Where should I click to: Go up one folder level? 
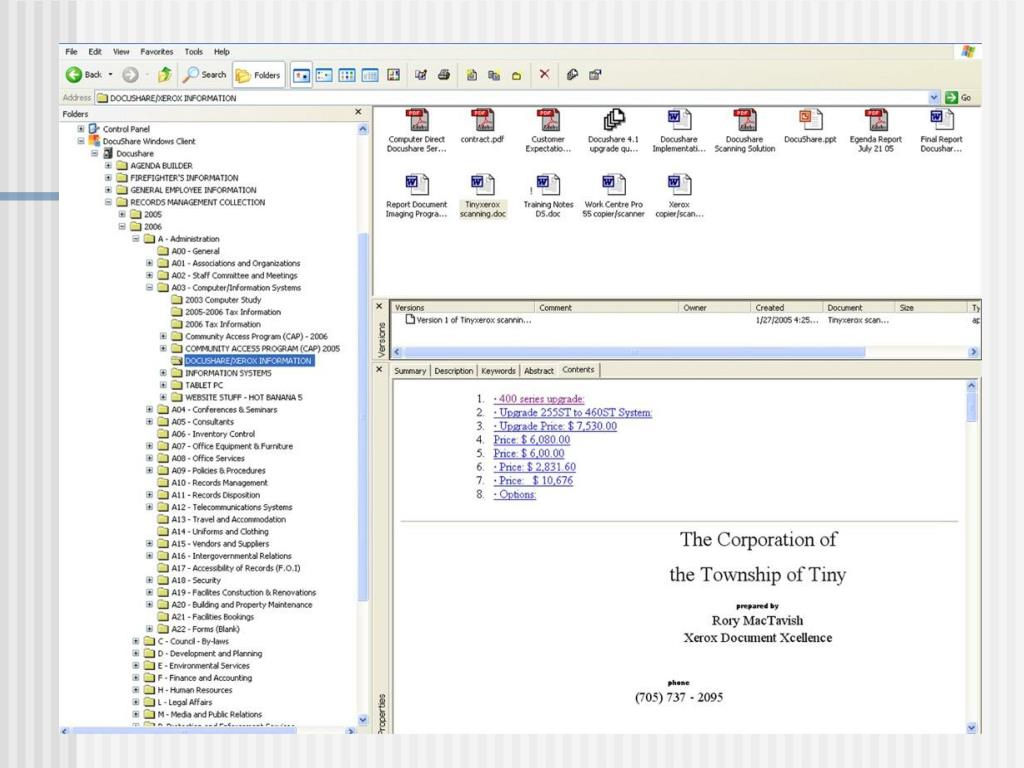(x=165, y=74)
